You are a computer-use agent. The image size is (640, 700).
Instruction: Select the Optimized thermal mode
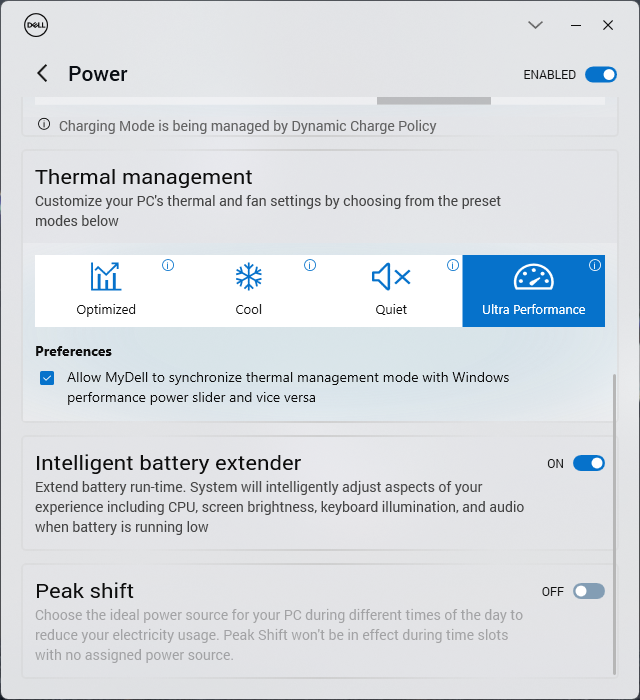coord(106,290)
